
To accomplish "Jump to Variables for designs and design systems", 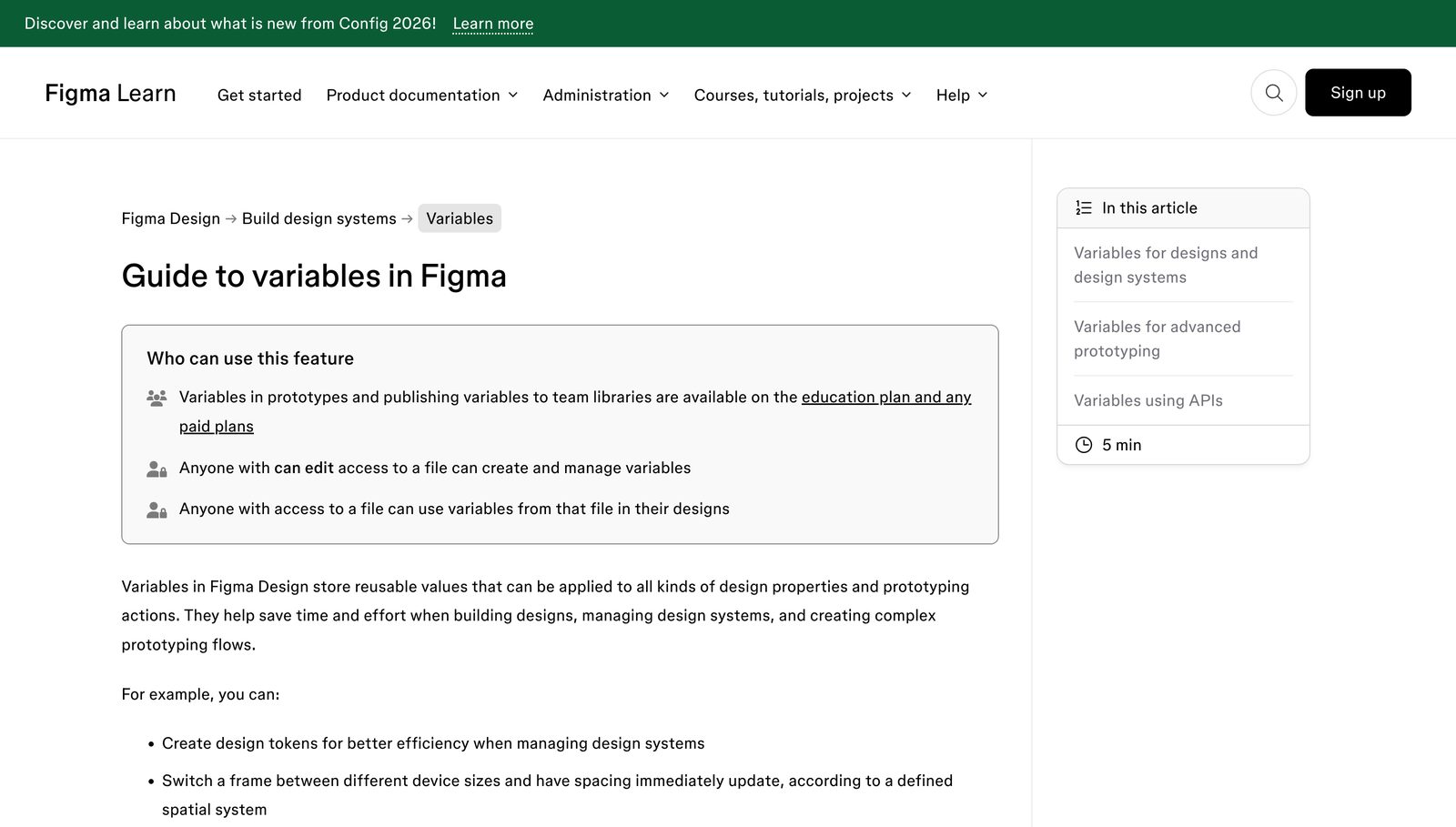I will point(1166,265).
